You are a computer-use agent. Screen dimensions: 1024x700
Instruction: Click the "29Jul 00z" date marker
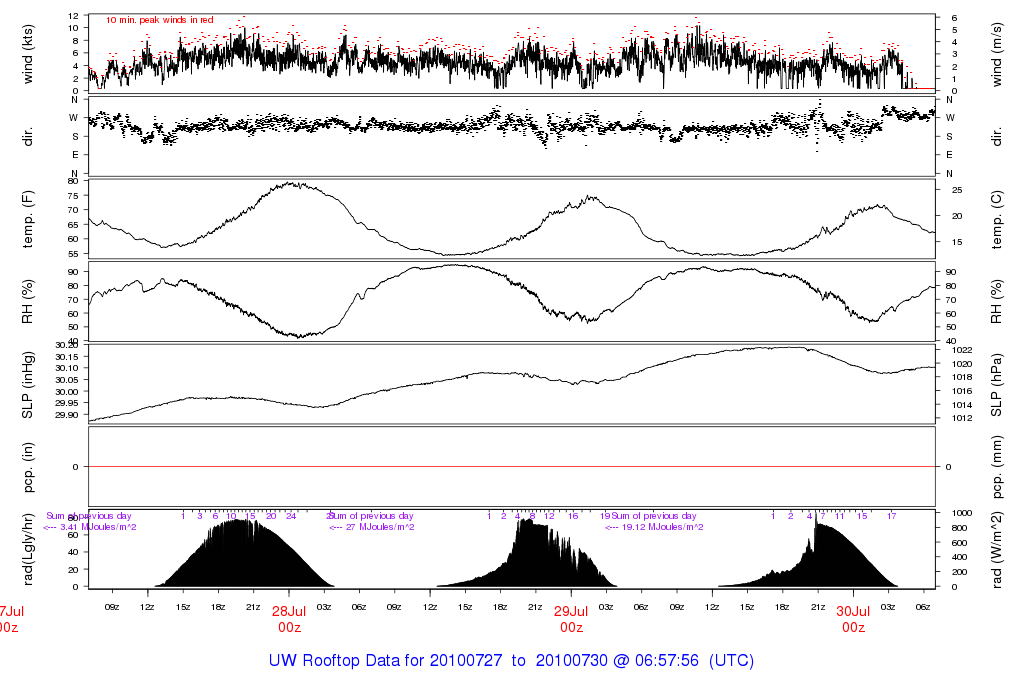571,619
